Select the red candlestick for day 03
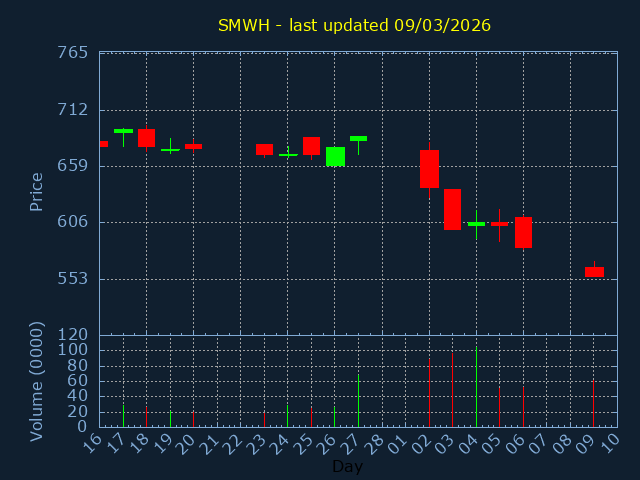640x480 pixels. pyautogui.click(x=452, y=209)
